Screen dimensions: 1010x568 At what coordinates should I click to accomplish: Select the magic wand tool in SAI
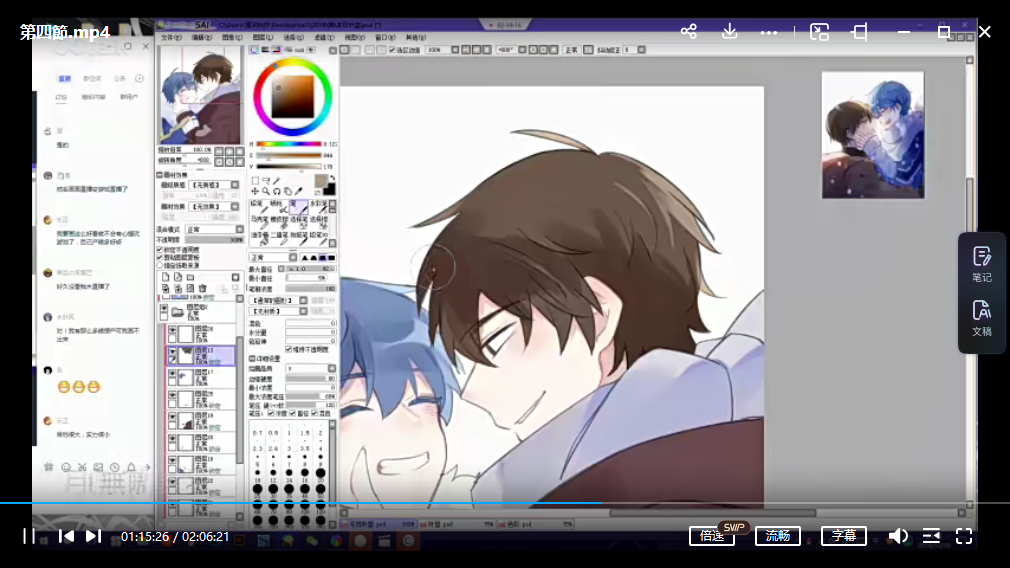(x=277, y=181)
